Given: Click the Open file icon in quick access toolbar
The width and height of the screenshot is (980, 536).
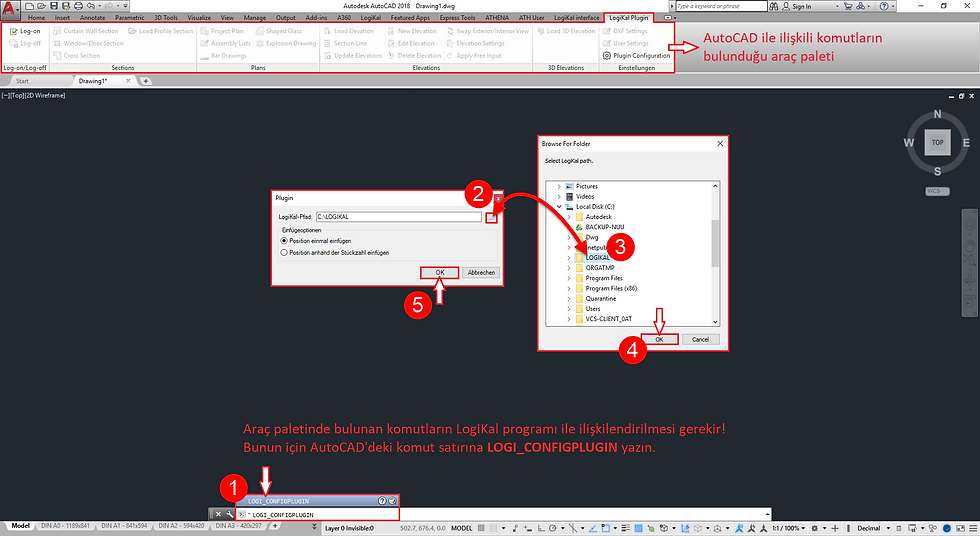Looking at the screenshot, I should click(x=41, y=6).
